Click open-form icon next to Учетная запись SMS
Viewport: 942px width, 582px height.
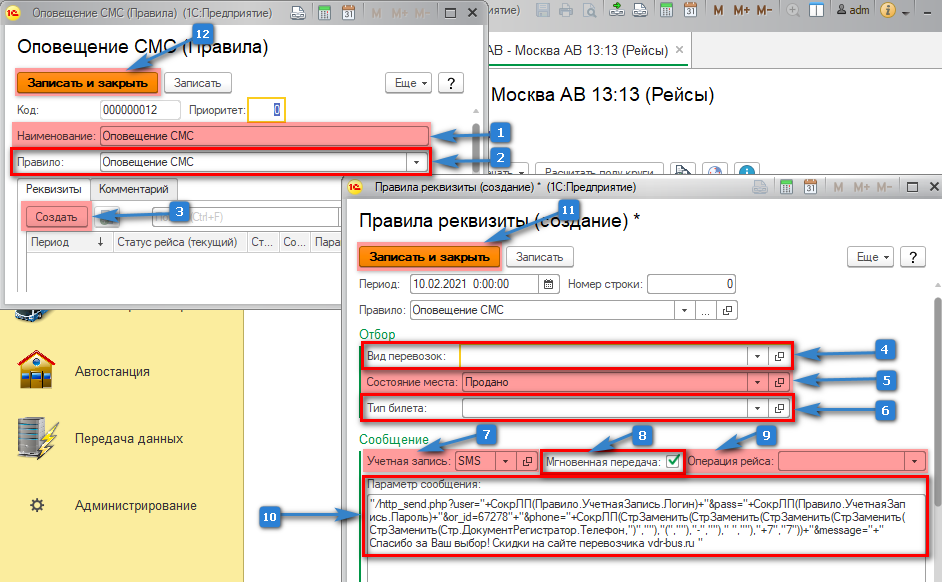coord(527,461)
